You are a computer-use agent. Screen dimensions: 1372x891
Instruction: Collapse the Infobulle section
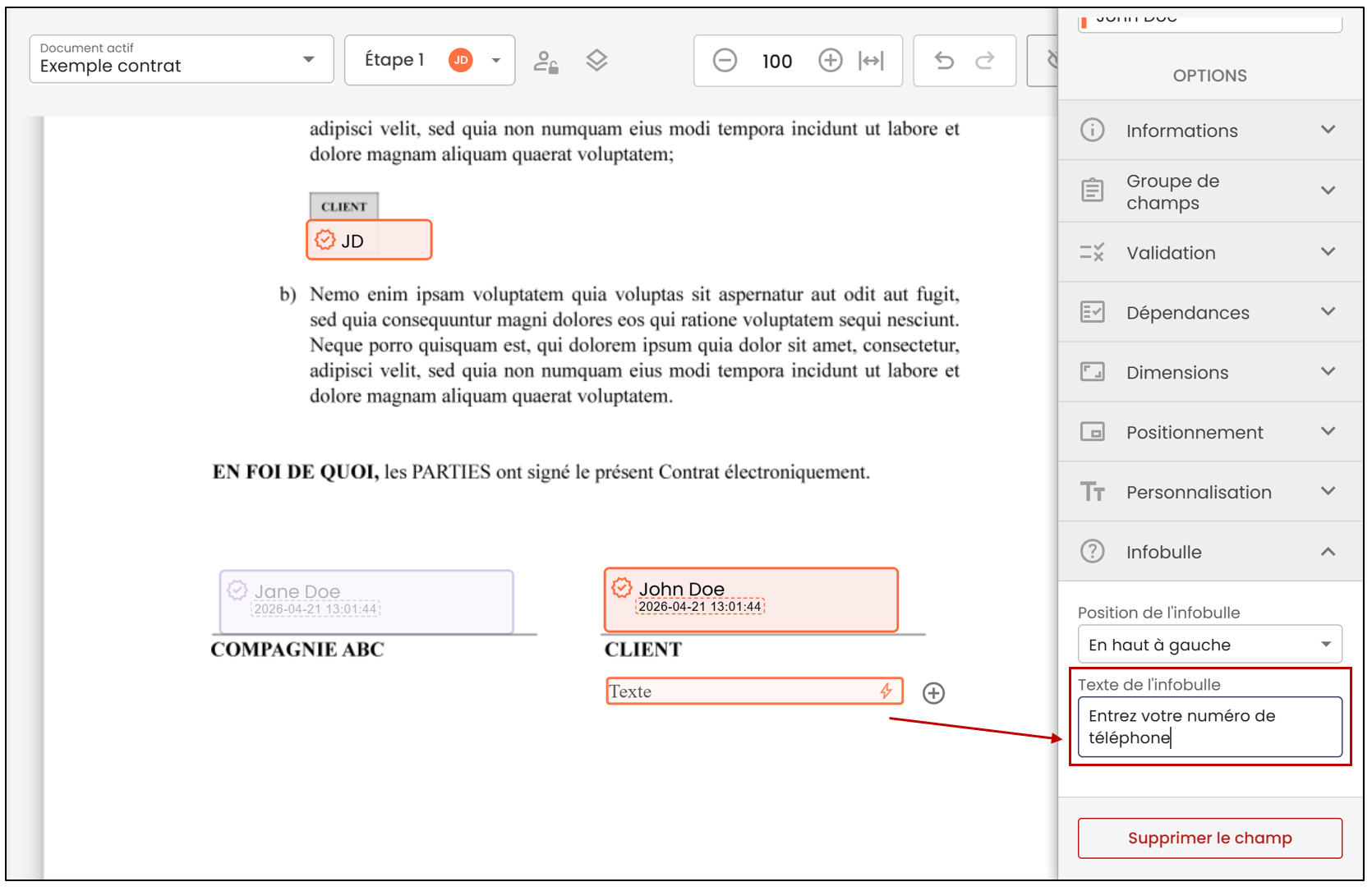pyautogui.click(x=1209, y=551)
